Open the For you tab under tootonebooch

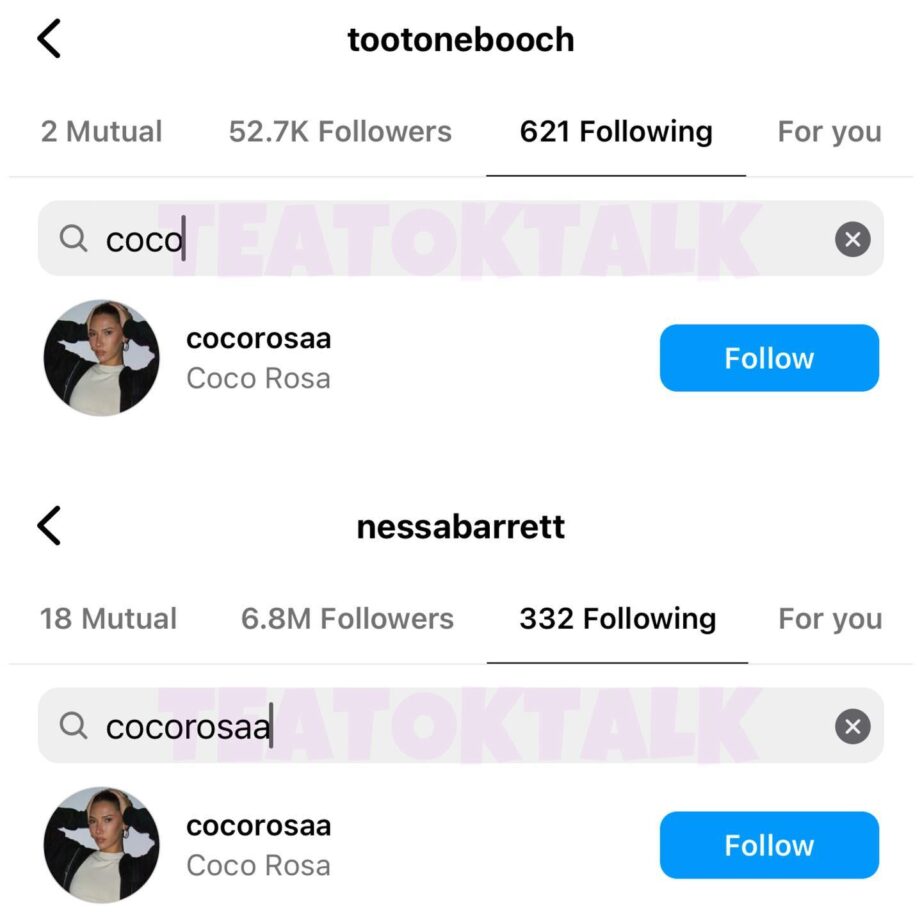(829, 132)
